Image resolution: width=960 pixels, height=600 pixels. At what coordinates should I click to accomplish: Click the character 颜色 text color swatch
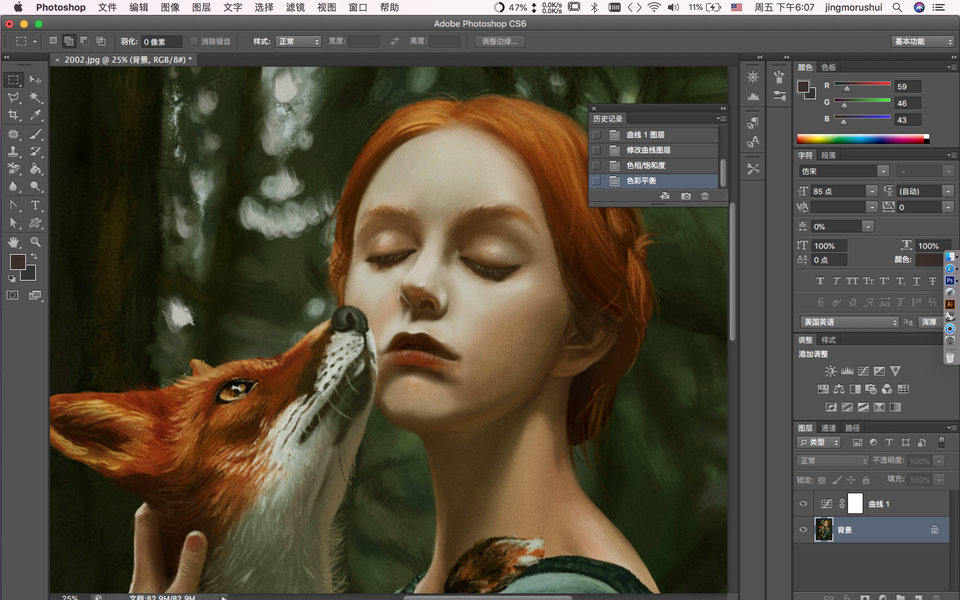point(929,260)
